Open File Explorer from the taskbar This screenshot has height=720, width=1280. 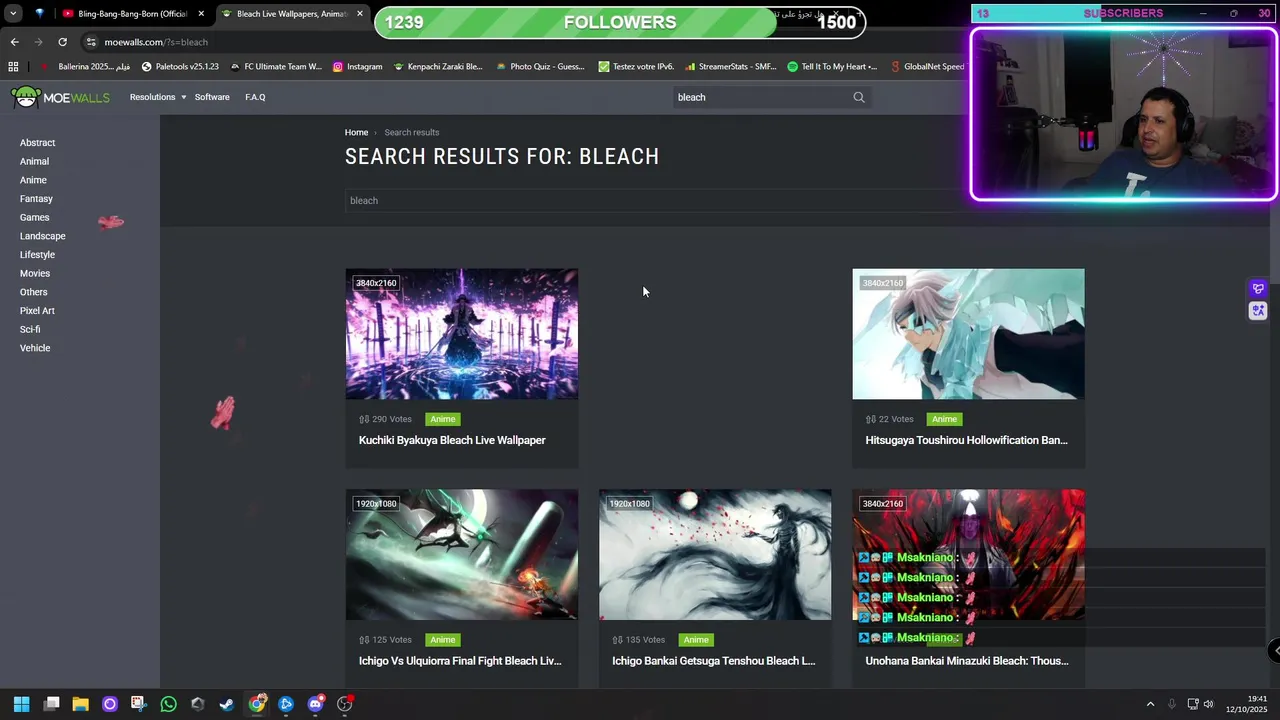point(81,704)
